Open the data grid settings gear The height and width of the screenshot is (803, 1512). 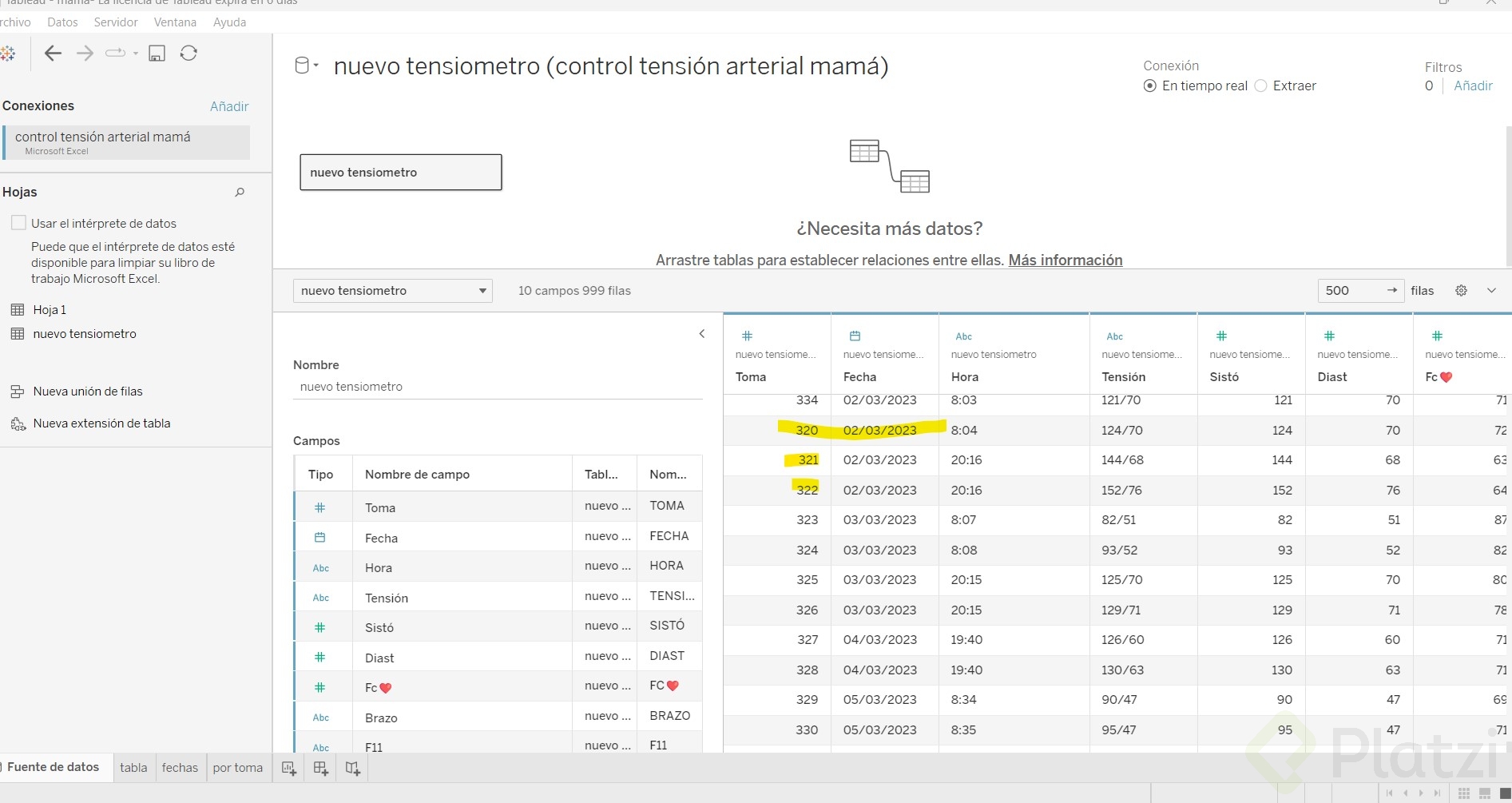point(1461,291)
